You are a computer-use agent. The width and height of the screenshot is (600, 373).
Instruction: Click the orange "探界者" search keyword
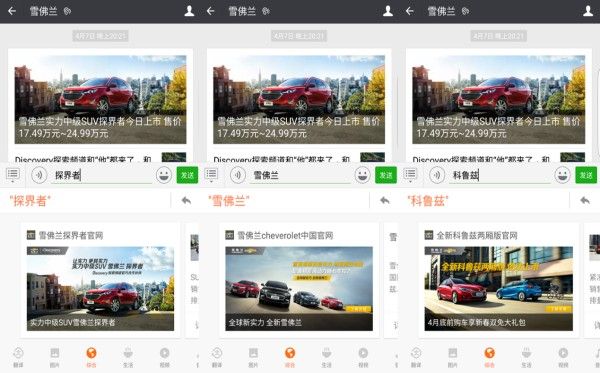[x=30, y=200]
